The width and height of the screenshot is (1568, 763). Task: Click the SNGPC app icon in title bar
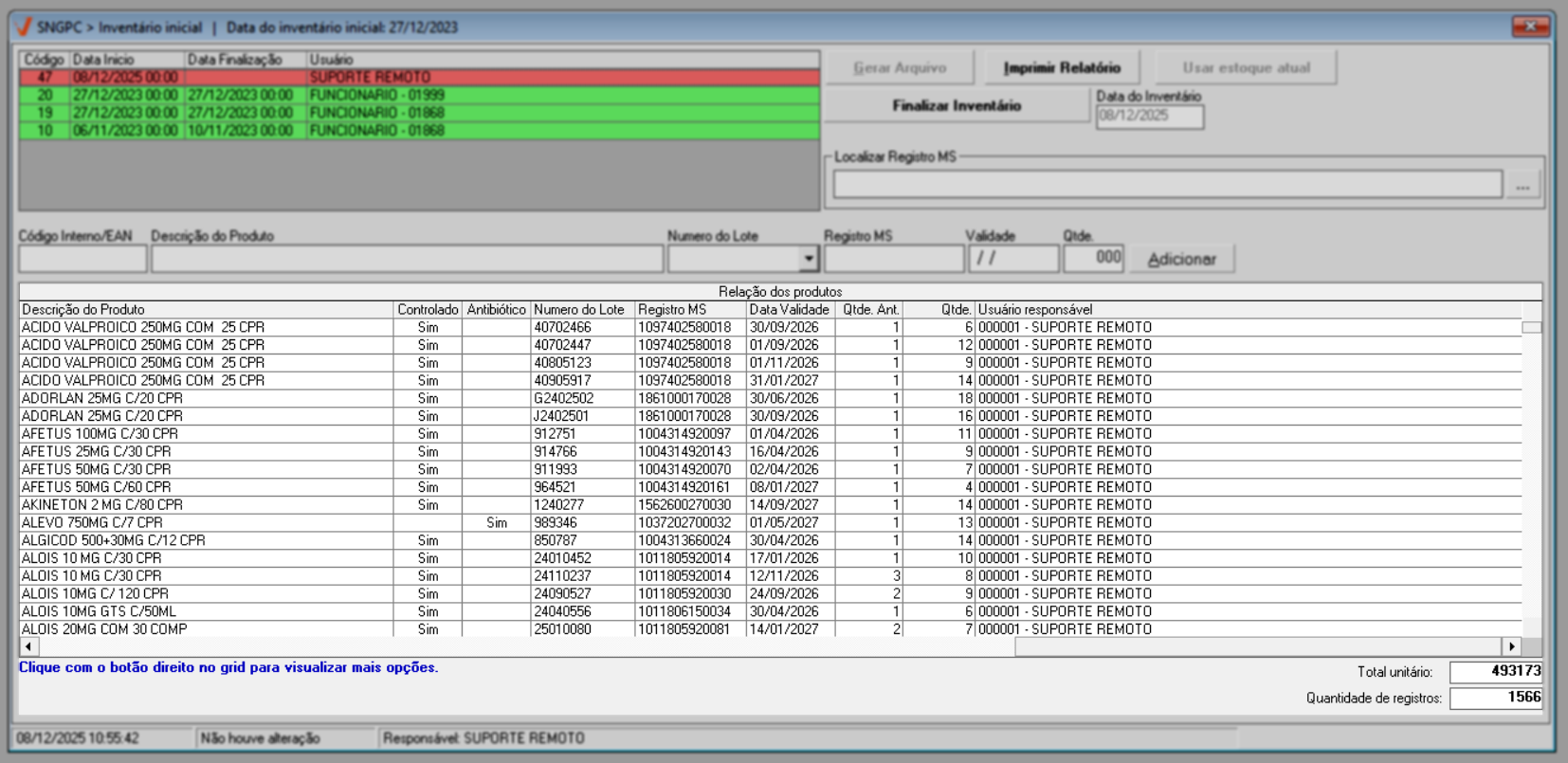point(25,27)
